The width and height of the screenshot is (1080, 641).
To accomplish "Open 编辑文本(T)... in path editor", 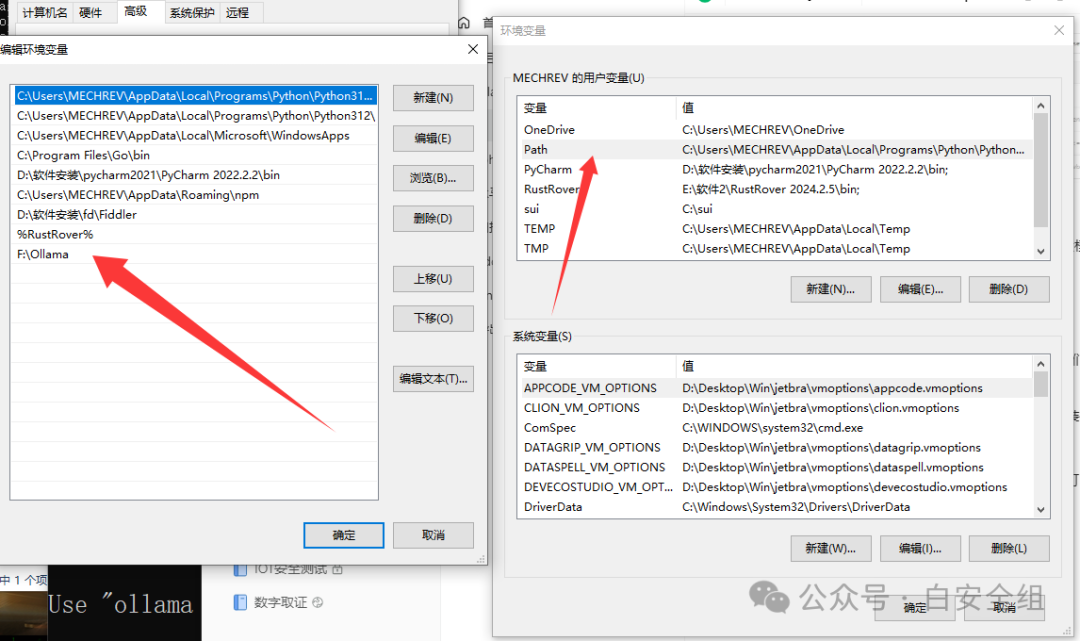I will pyautogui.click(x=433, y=379).
